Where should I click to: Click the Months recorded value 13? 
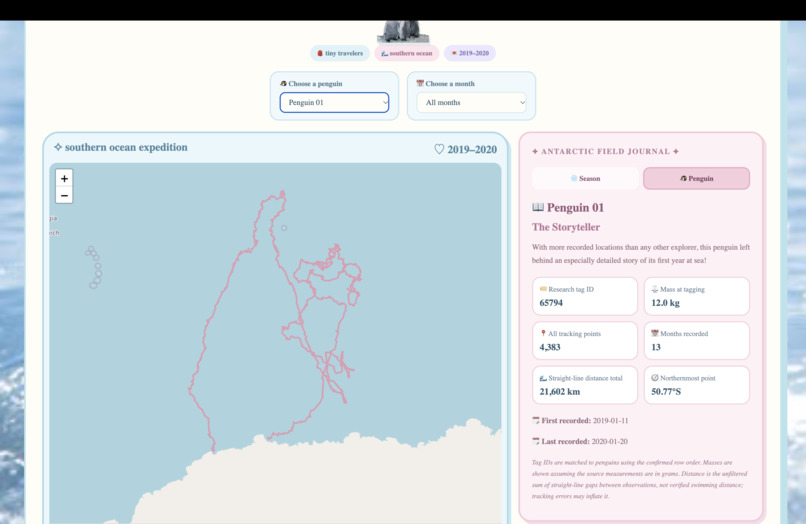point(656,347)
